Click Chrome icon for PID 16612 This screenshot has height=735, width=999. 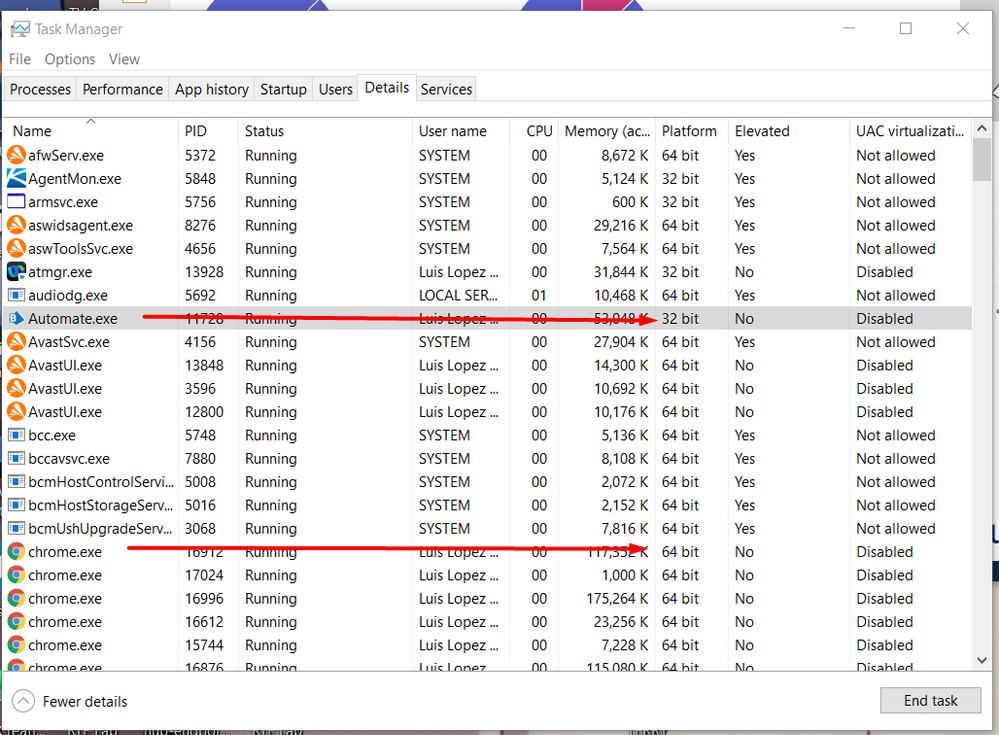tap(16, 622)
